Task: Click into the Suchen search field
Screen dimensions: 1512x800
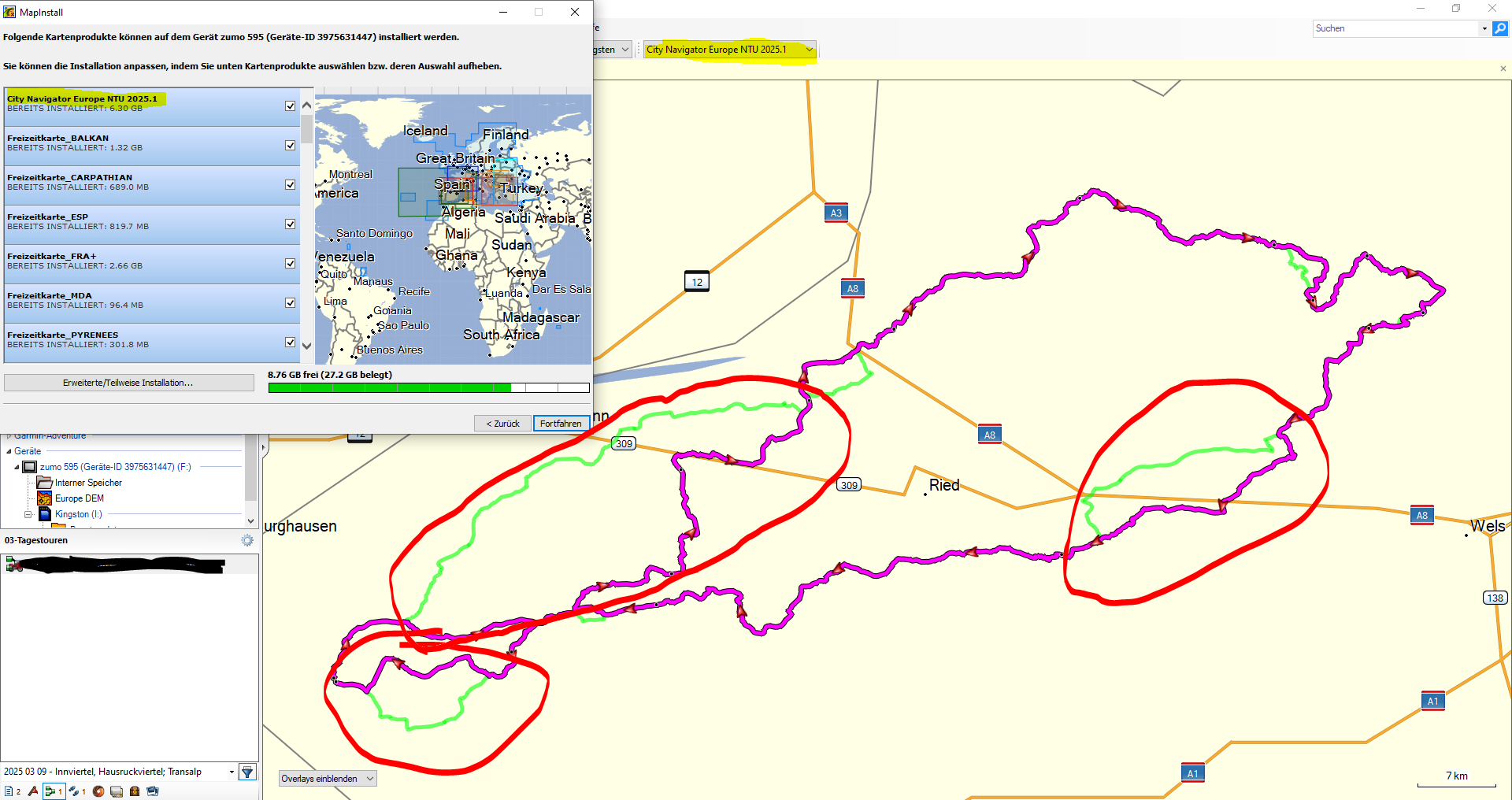Action: click(x=1396, y=28)
